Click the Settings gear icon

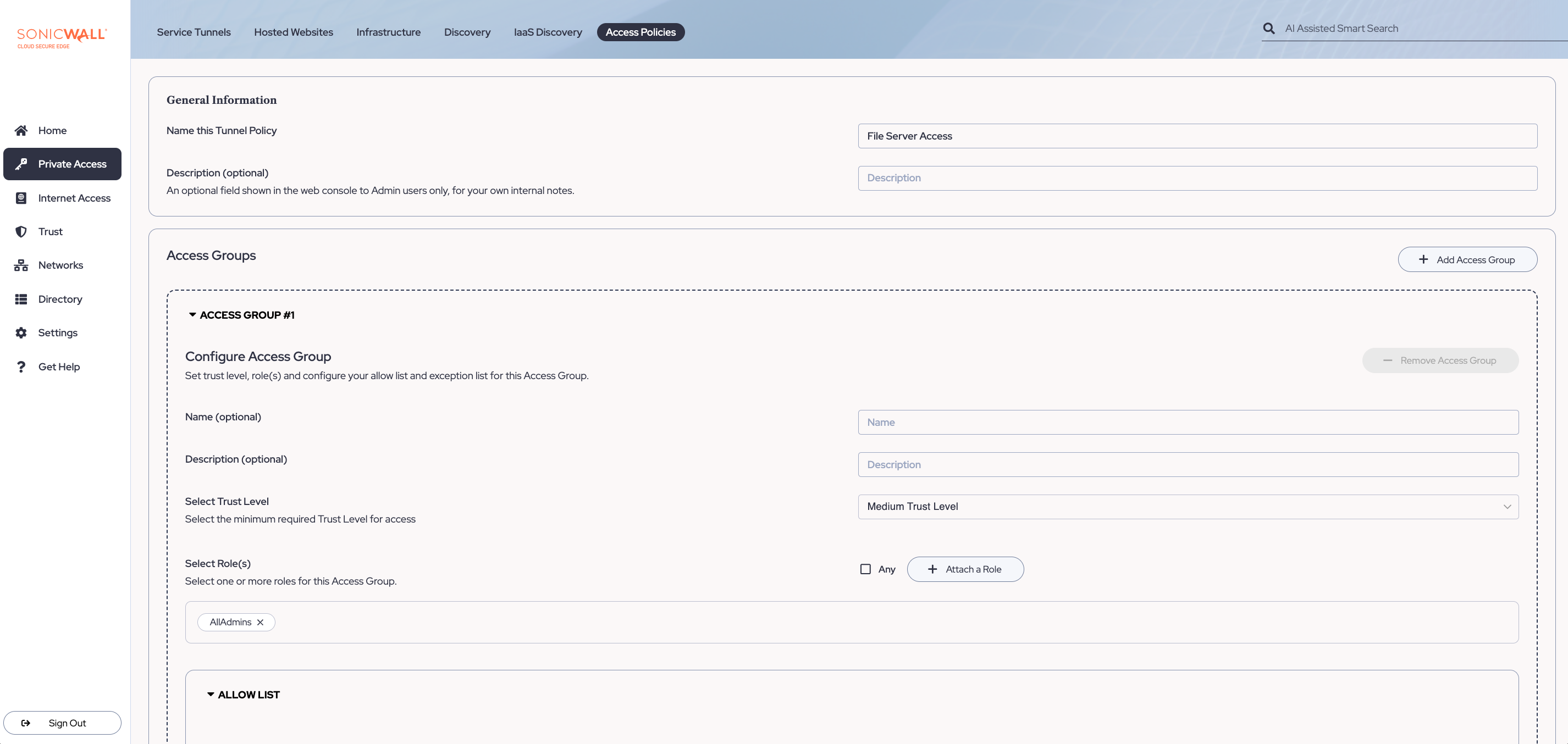coord(21,333)
